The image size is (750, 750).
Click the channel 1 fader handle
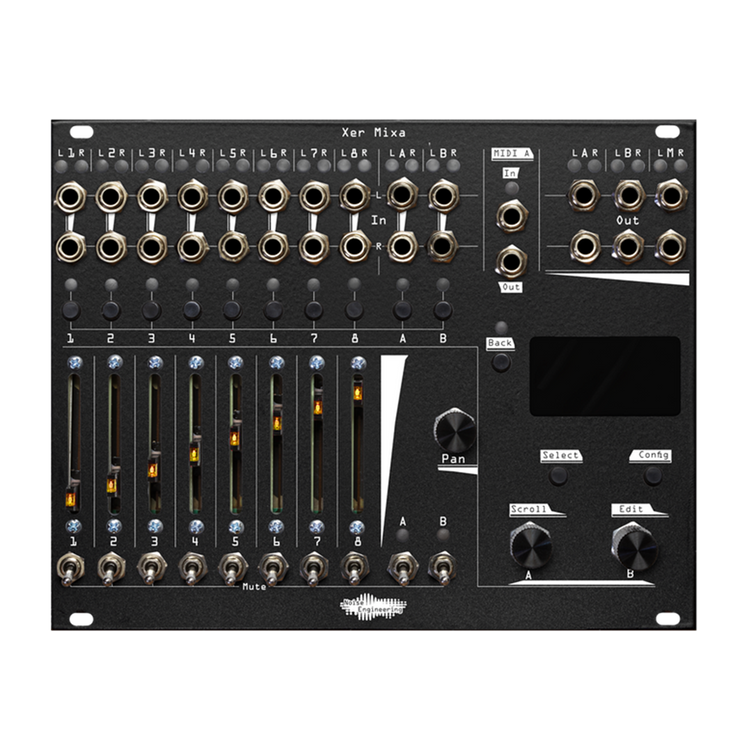(x=71, y=499)
